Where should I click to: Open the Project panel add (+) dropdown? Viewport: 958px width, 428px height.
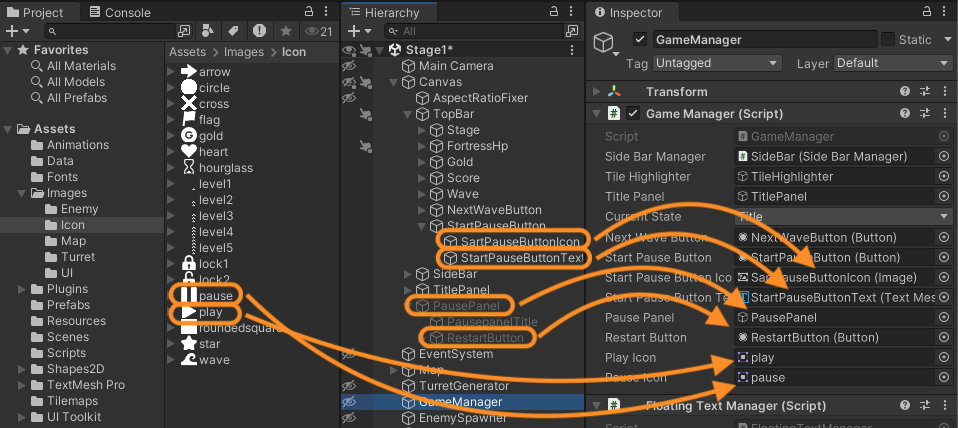click(x=17, y=31)
